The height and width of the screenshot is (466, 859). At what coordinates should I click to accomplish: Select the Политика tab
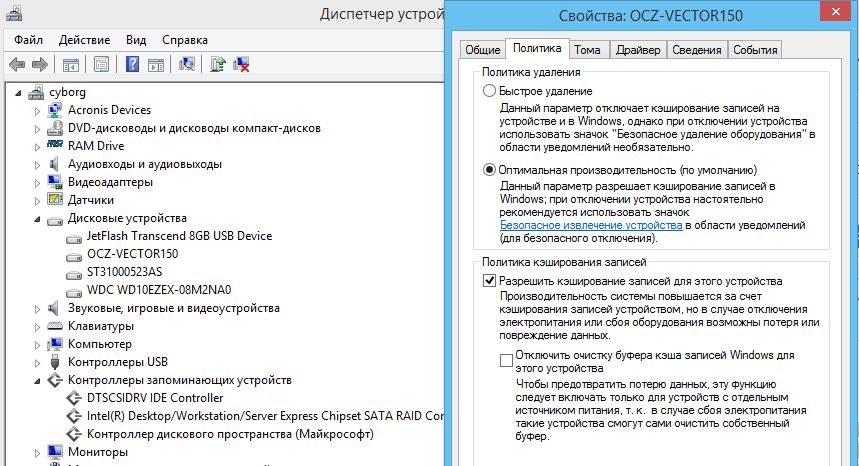(x=537, y=48)
